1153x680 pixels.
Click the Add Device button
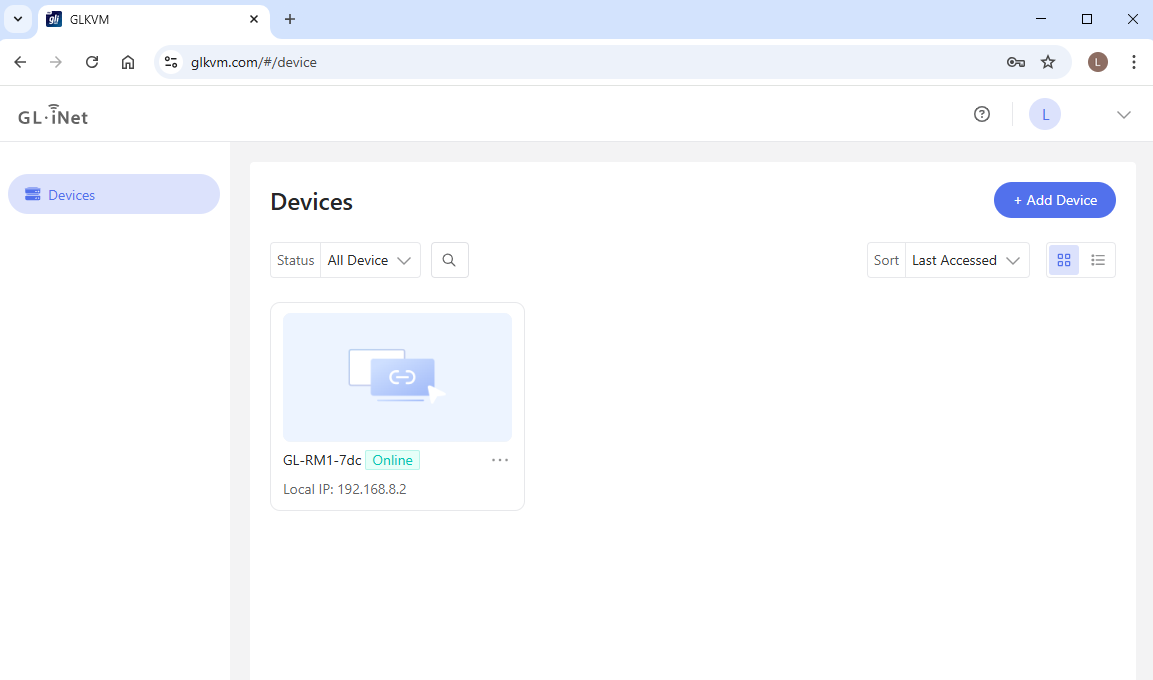pos(1054,200)
